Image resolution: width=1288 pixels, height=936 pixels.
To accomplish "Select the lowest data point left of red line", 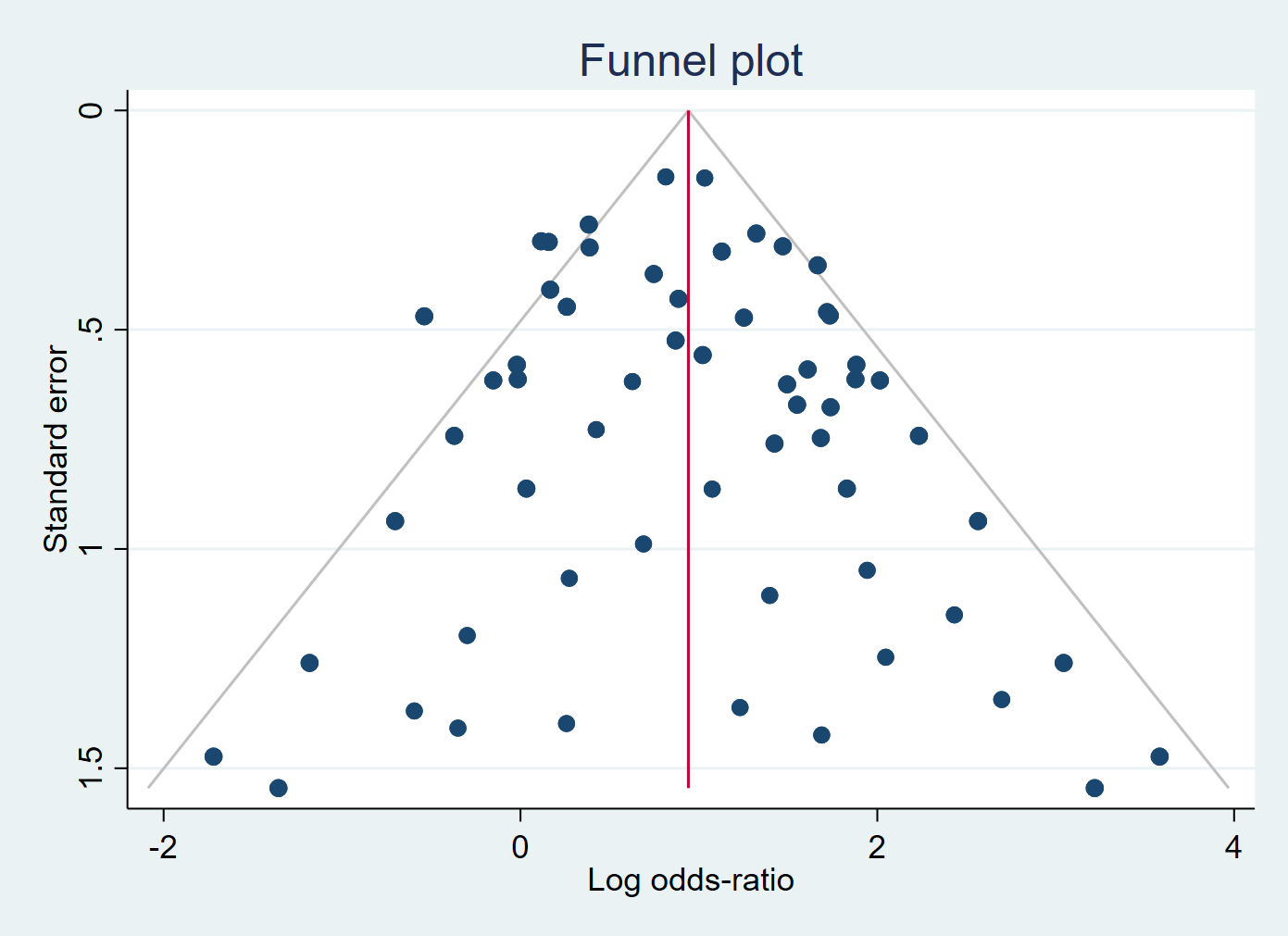I will coord(279,788).
